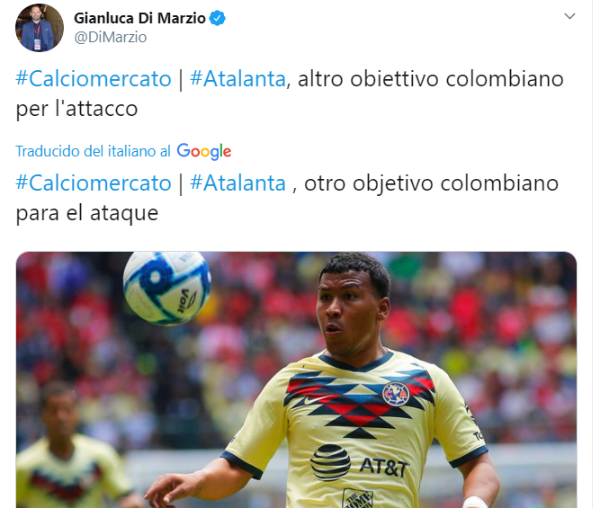
Task: Open the @DiMarzio handle link
Action: point(110,37)
